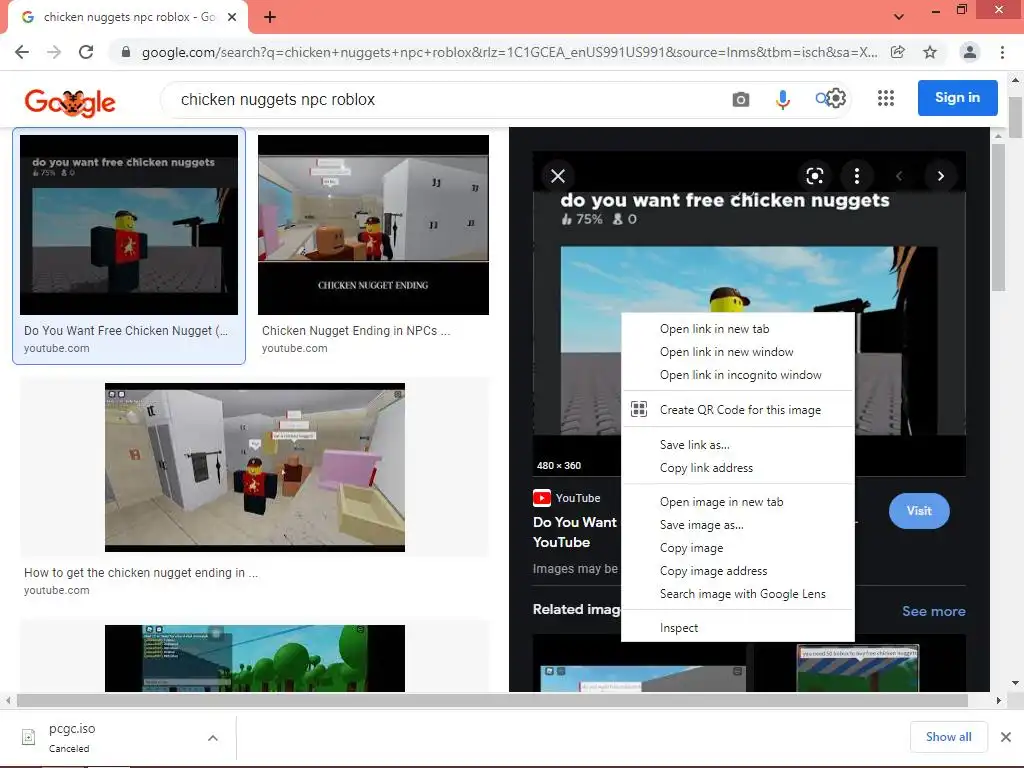Click the preview panel scrollbar thumb
1024x768 pixels.
coord(998,217)
